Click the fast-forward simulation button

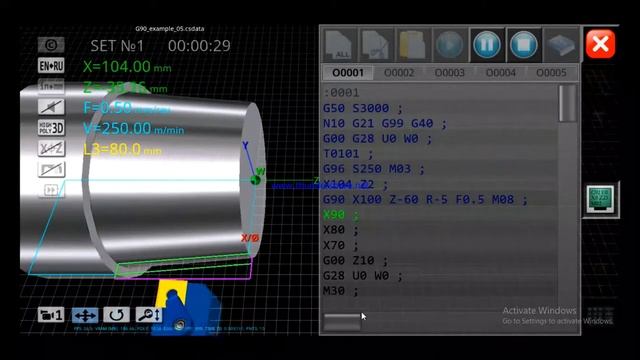51,190
